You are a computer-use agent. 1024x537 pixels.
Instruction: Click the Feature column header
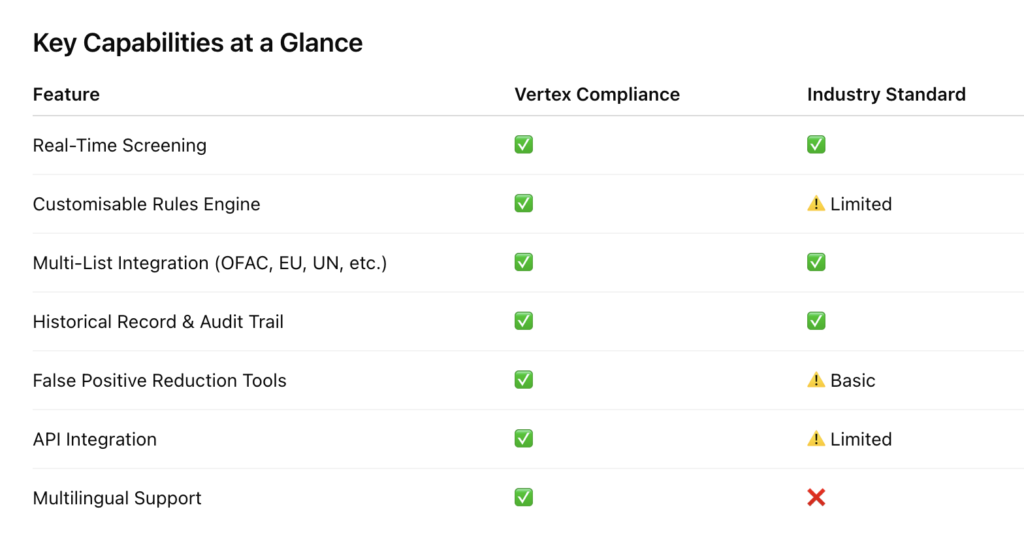67,95
